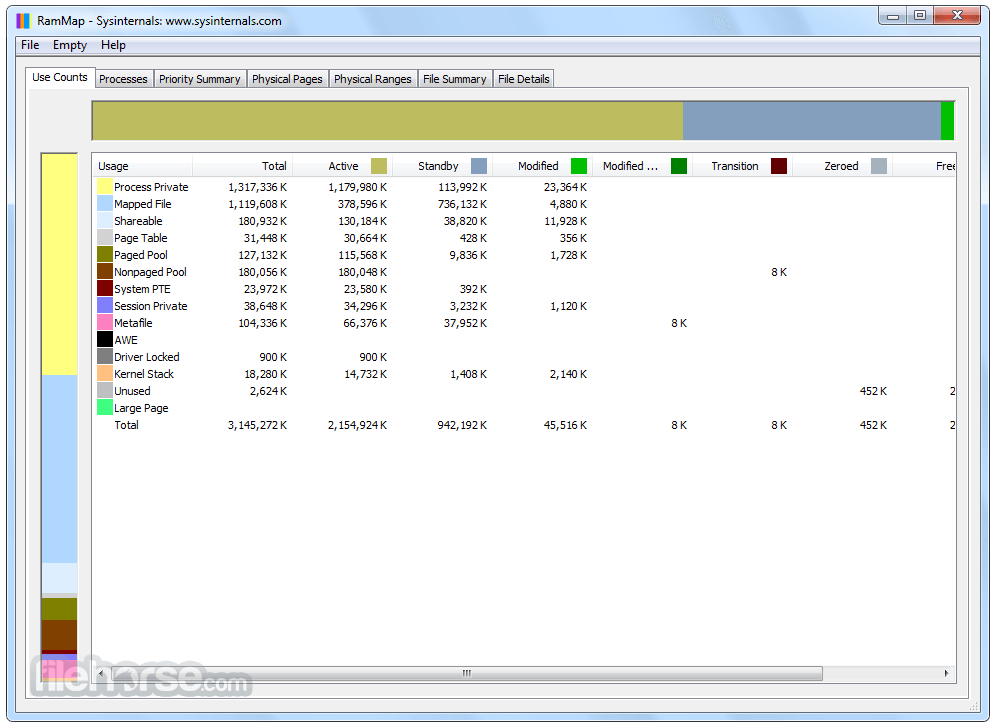Click the Transition dark red swatch in header

pyautogui.click(x=779, y=166)
